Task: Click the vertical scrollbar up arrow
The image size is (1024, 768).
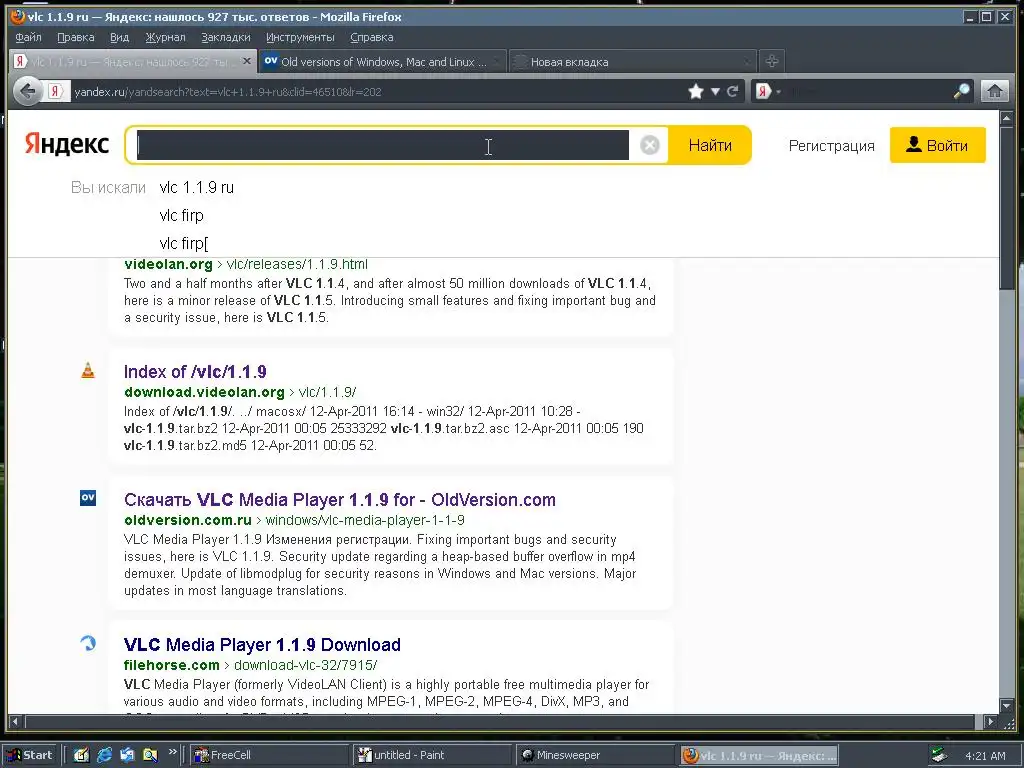Action: coord(1007,119)
